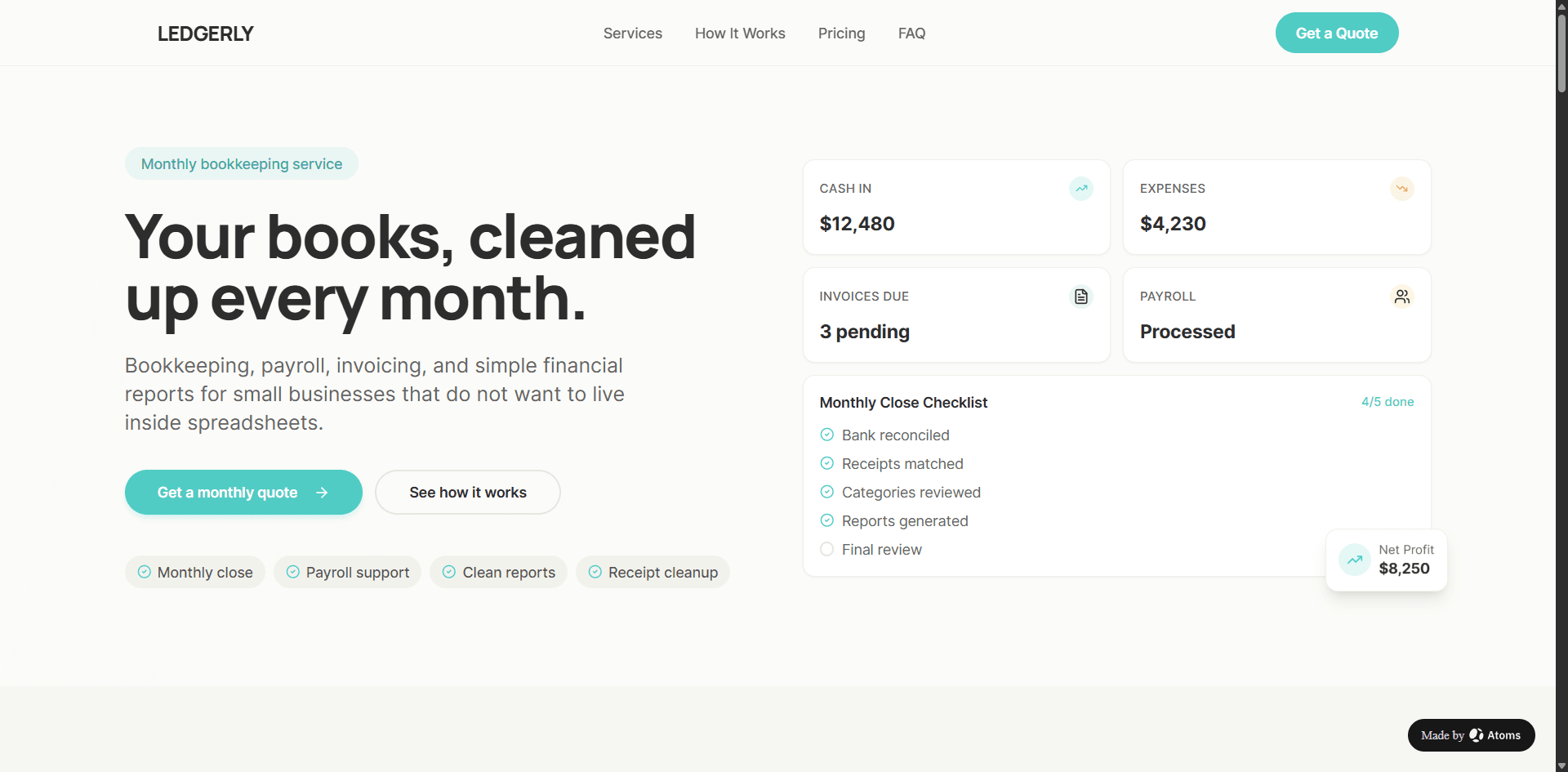The height and width of the screenshot is (772, 1568).
Task: Toggle the Reports generated check circle
Action: click(x=827, y=520)
